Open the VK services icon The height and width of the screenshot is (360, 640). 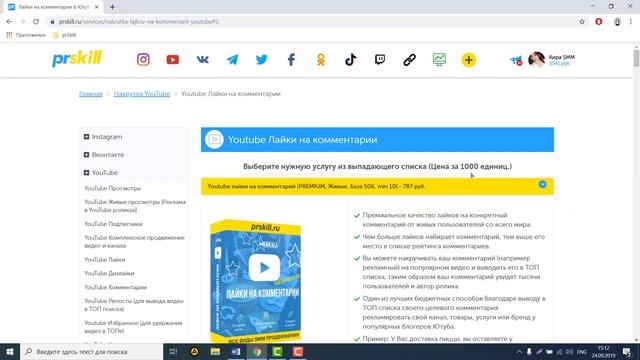202,60
